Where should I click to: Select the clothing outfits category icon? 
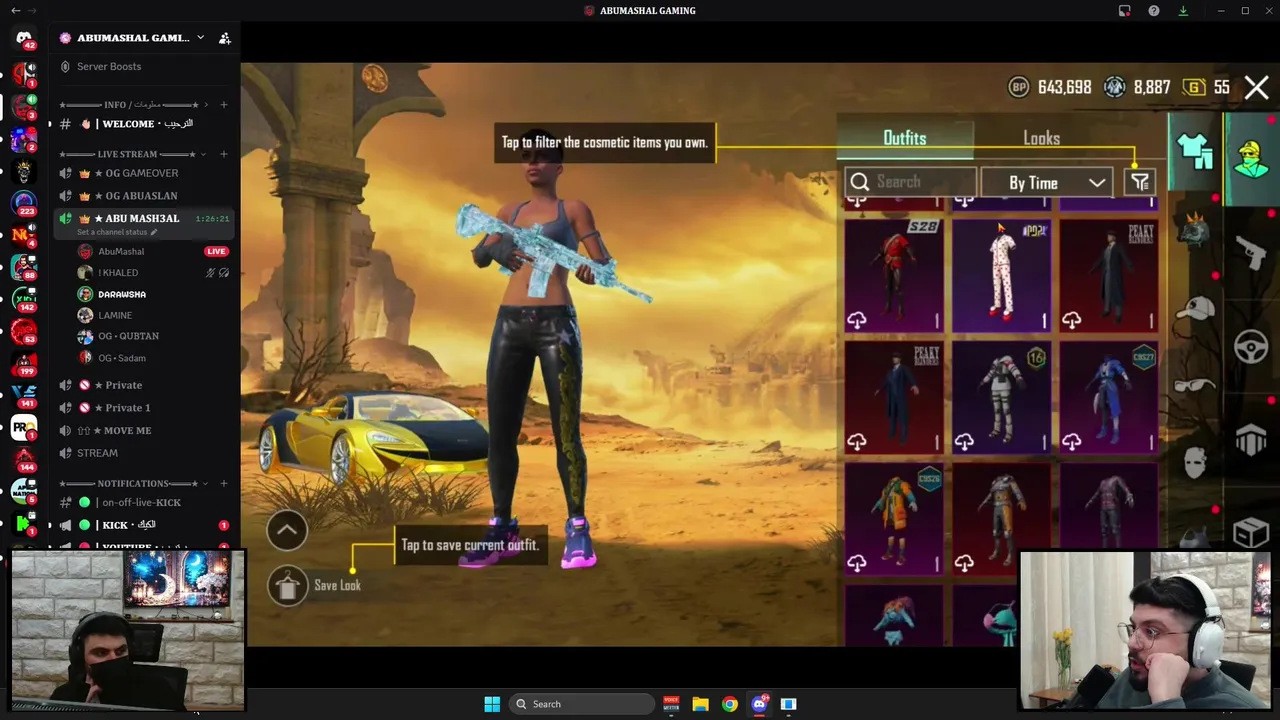tap(1194, 151)
